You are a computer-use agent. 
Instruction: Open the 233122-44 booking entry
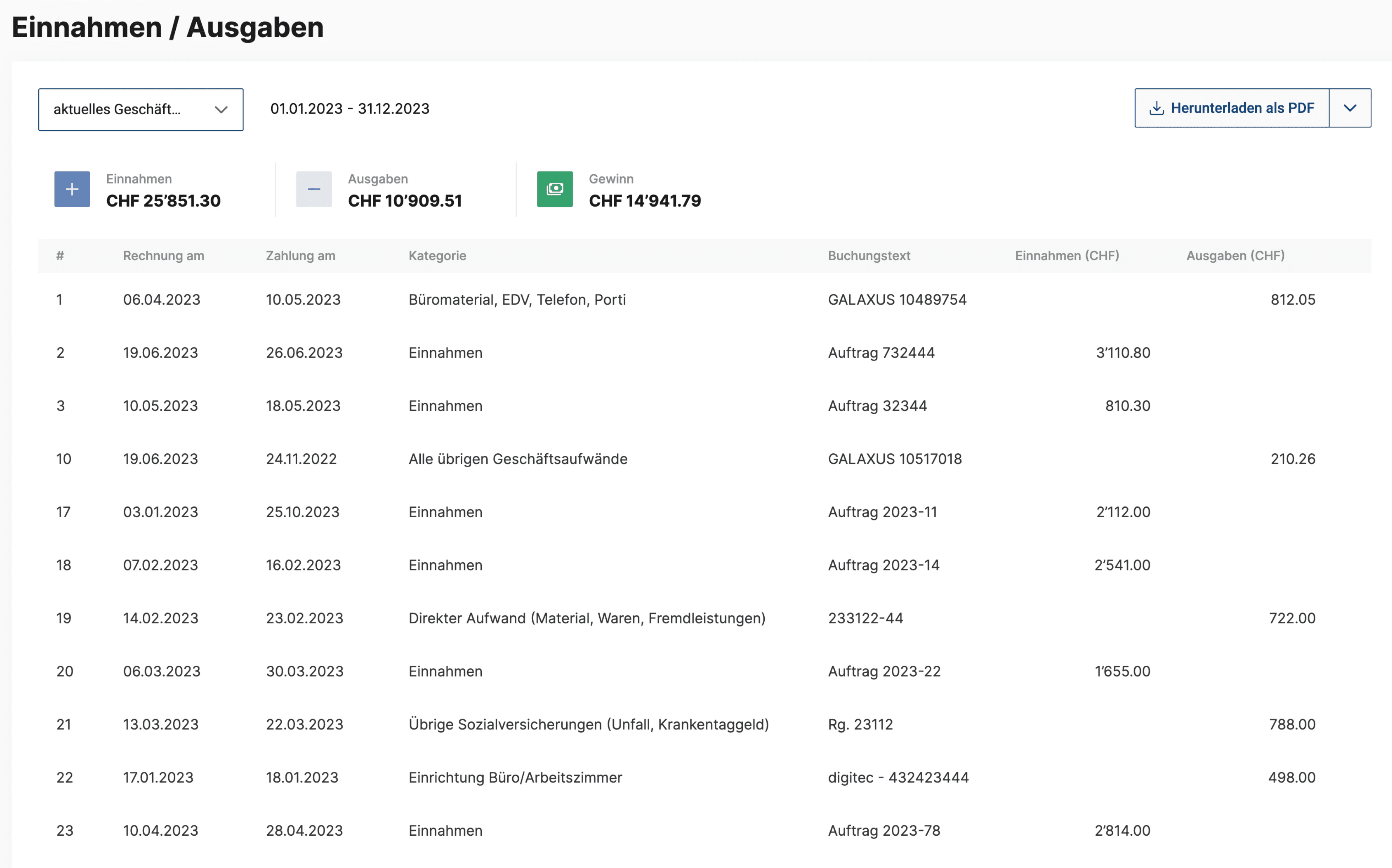(865, 618)
